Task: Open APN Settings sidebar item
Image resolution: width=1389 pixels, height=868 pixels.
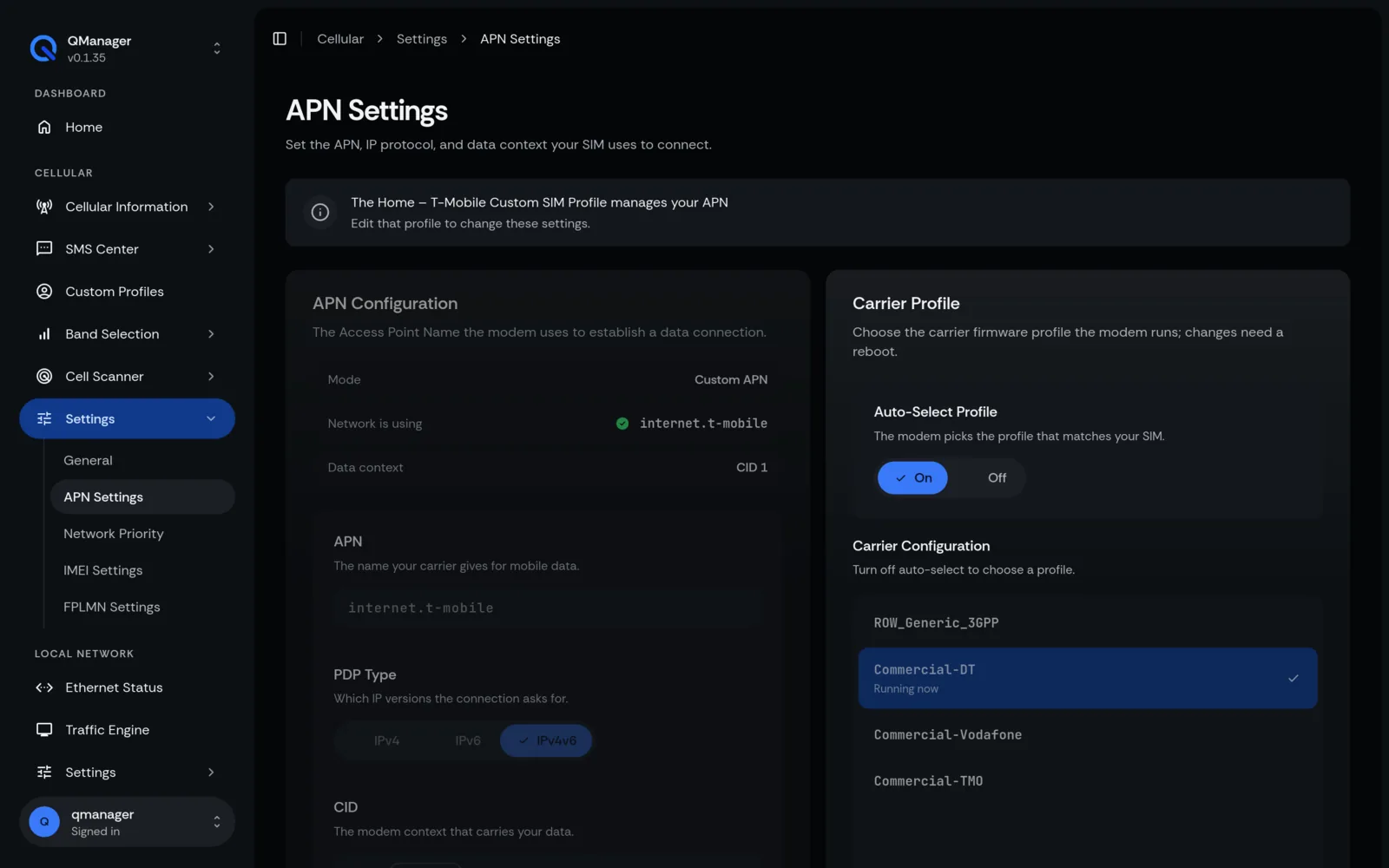Action: point(143,497)
